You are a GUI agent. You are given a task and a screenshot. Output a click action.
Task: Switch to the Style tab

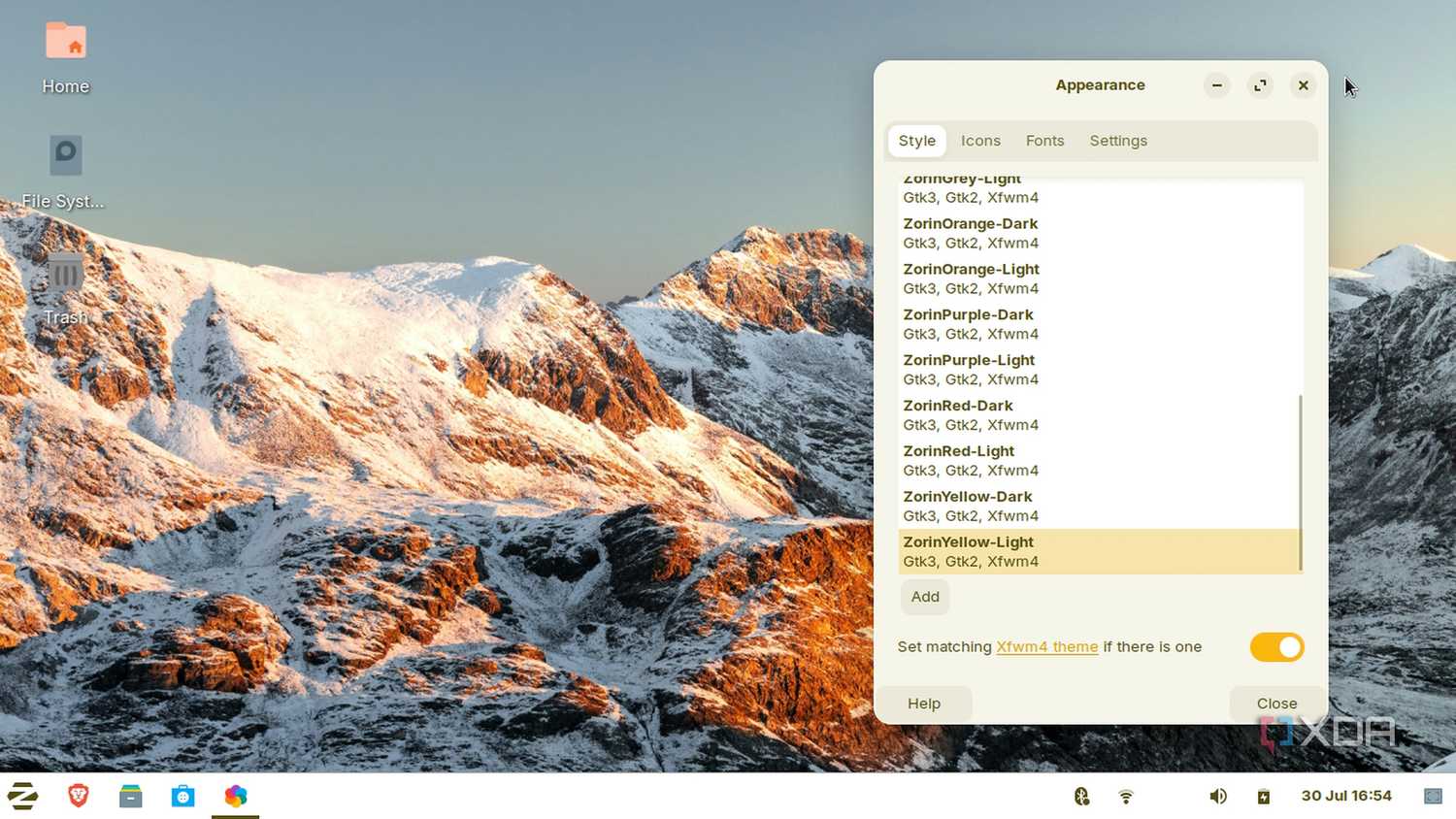tap(917, 141)
